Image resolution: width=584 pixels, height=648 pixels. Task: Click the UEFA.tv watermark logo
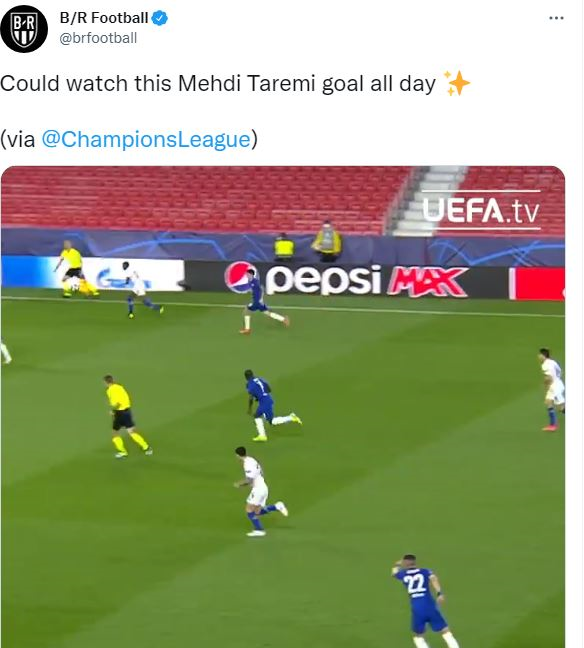tap(481, 210)
